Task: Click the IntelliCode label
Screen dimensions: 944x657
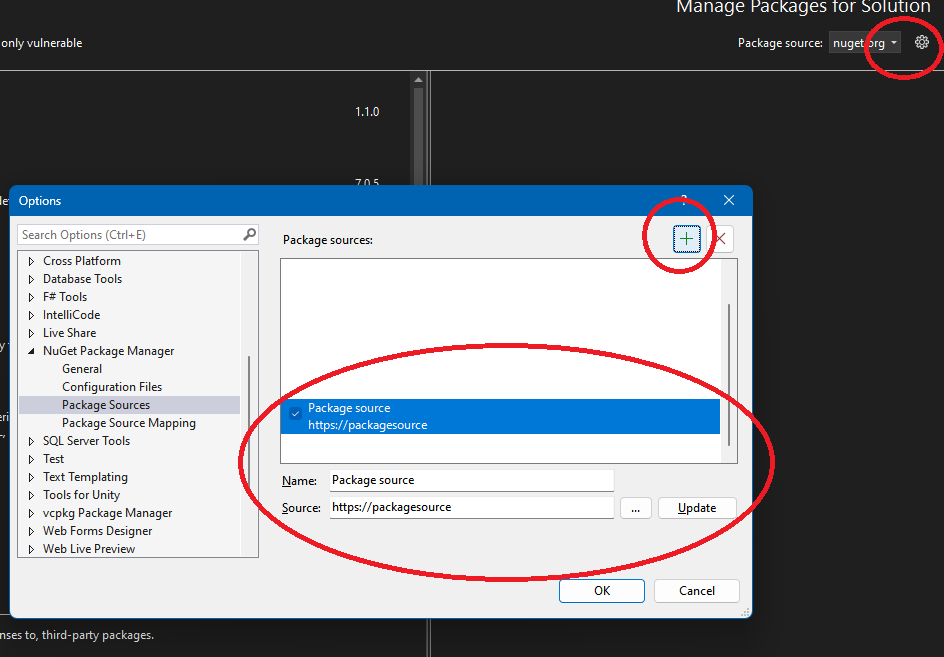Action: tap(72, 314)
